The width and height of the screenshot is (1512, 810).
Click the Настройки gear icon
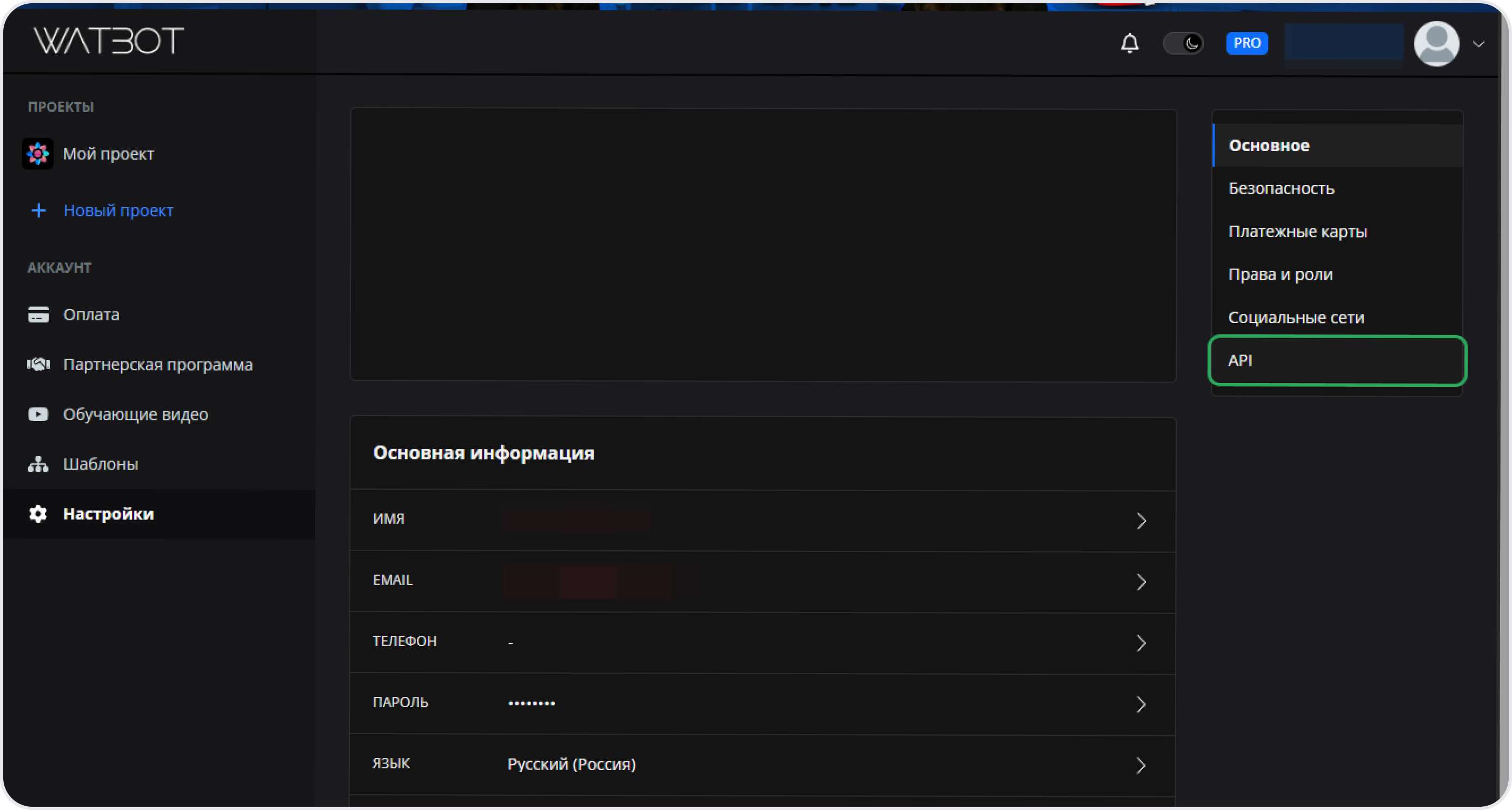coord(39,514)
